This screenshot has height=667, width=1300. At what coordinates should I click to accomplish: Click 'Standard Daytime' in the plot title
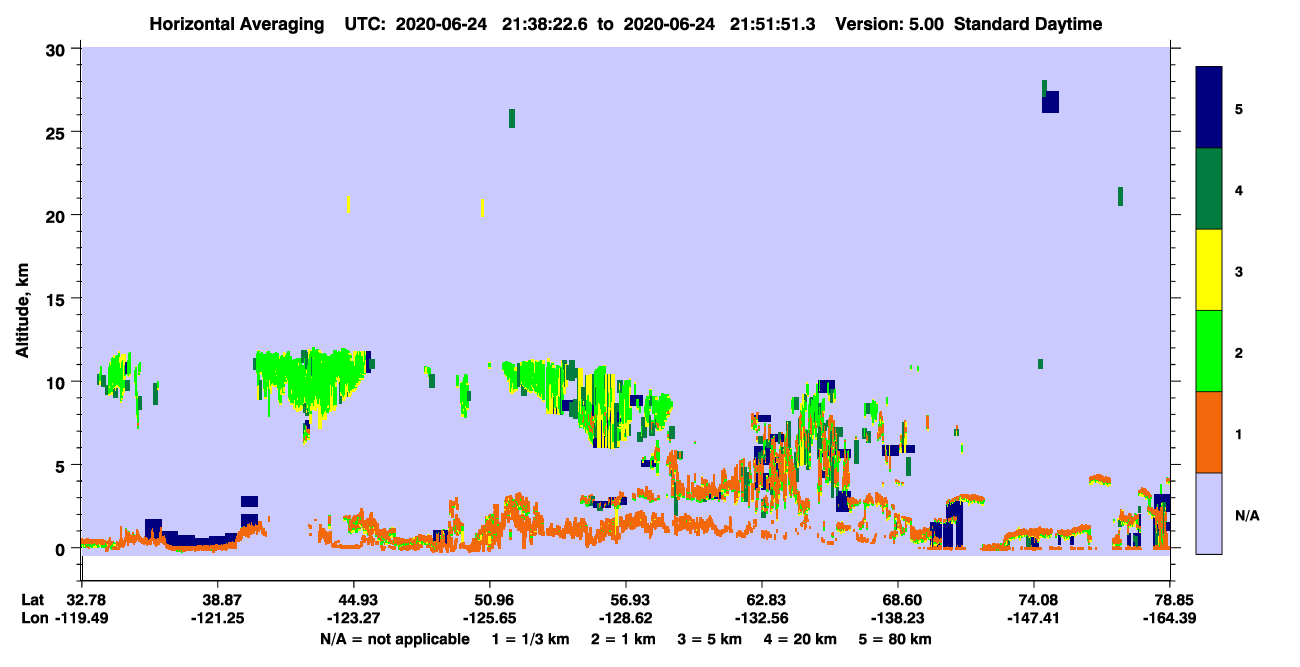click(x=1028, y=24)
